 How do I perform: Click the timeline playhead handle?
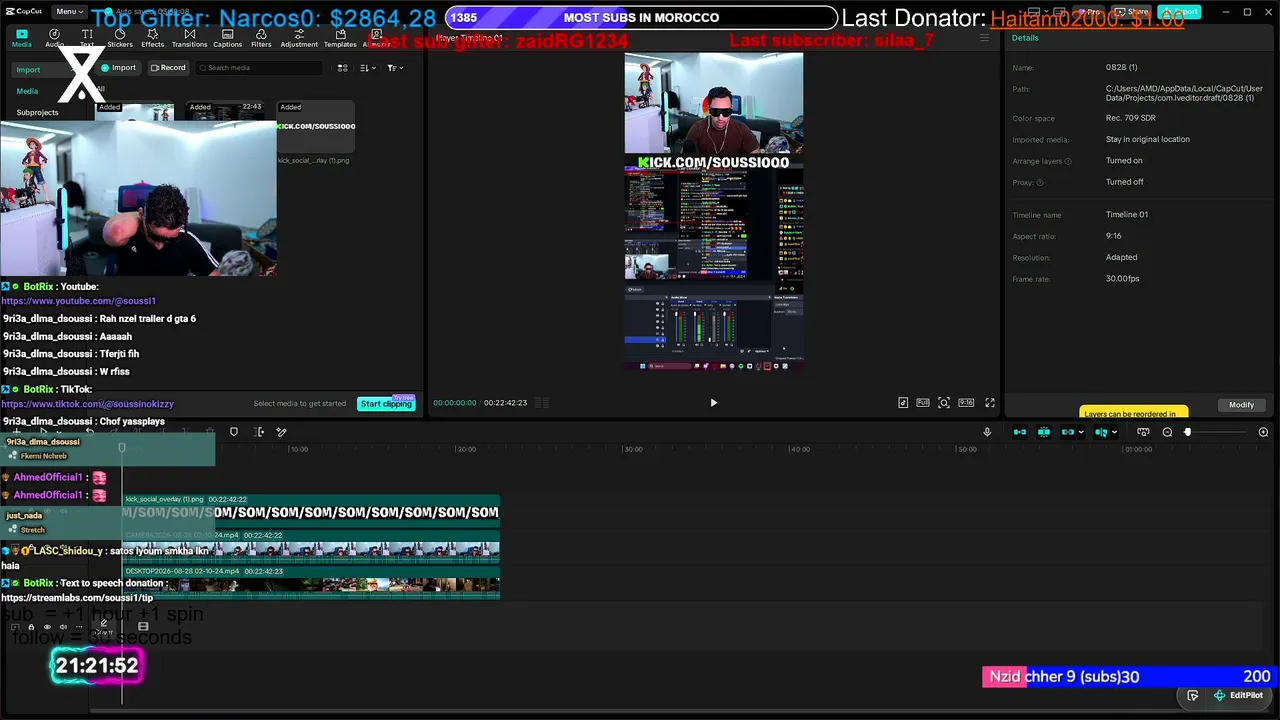122,448
